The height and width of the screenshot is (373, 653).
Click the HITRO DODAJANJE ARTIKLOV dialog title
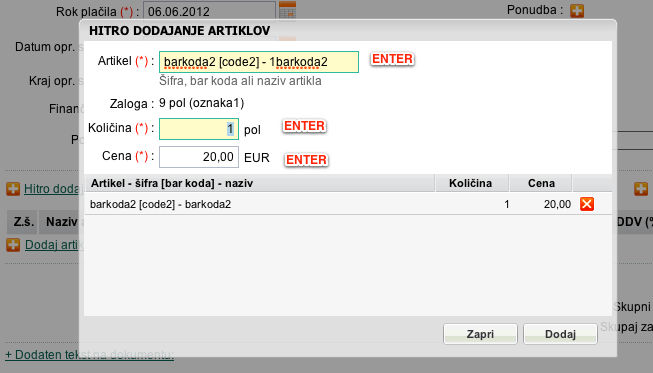click(x=179, y=31)
